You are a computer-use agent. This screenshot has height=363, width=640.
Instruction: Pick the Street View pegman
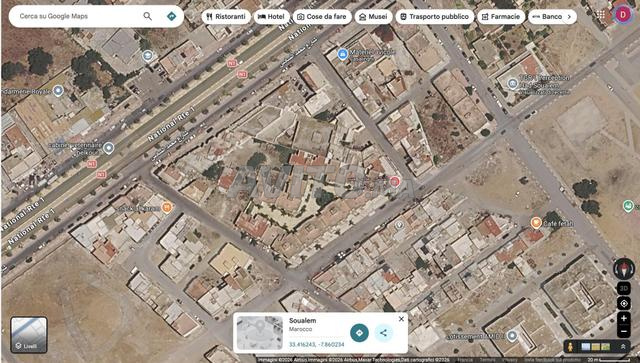click(x=571, y=347)
